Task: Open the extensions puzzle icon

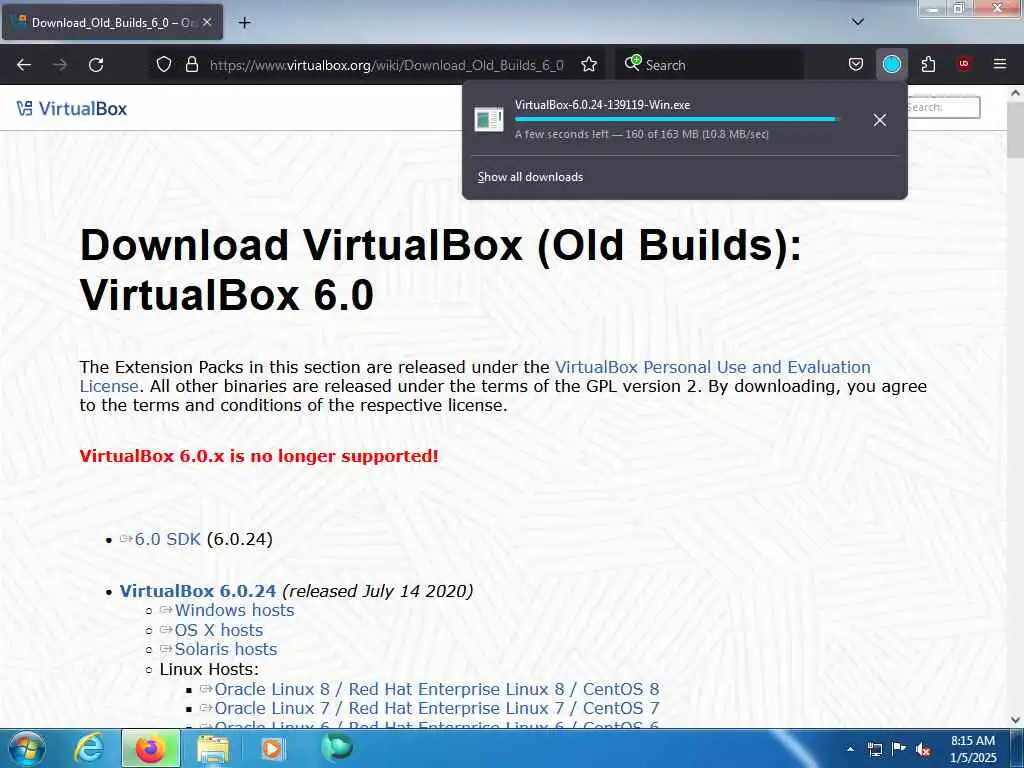Action: [x=928, y=64]
